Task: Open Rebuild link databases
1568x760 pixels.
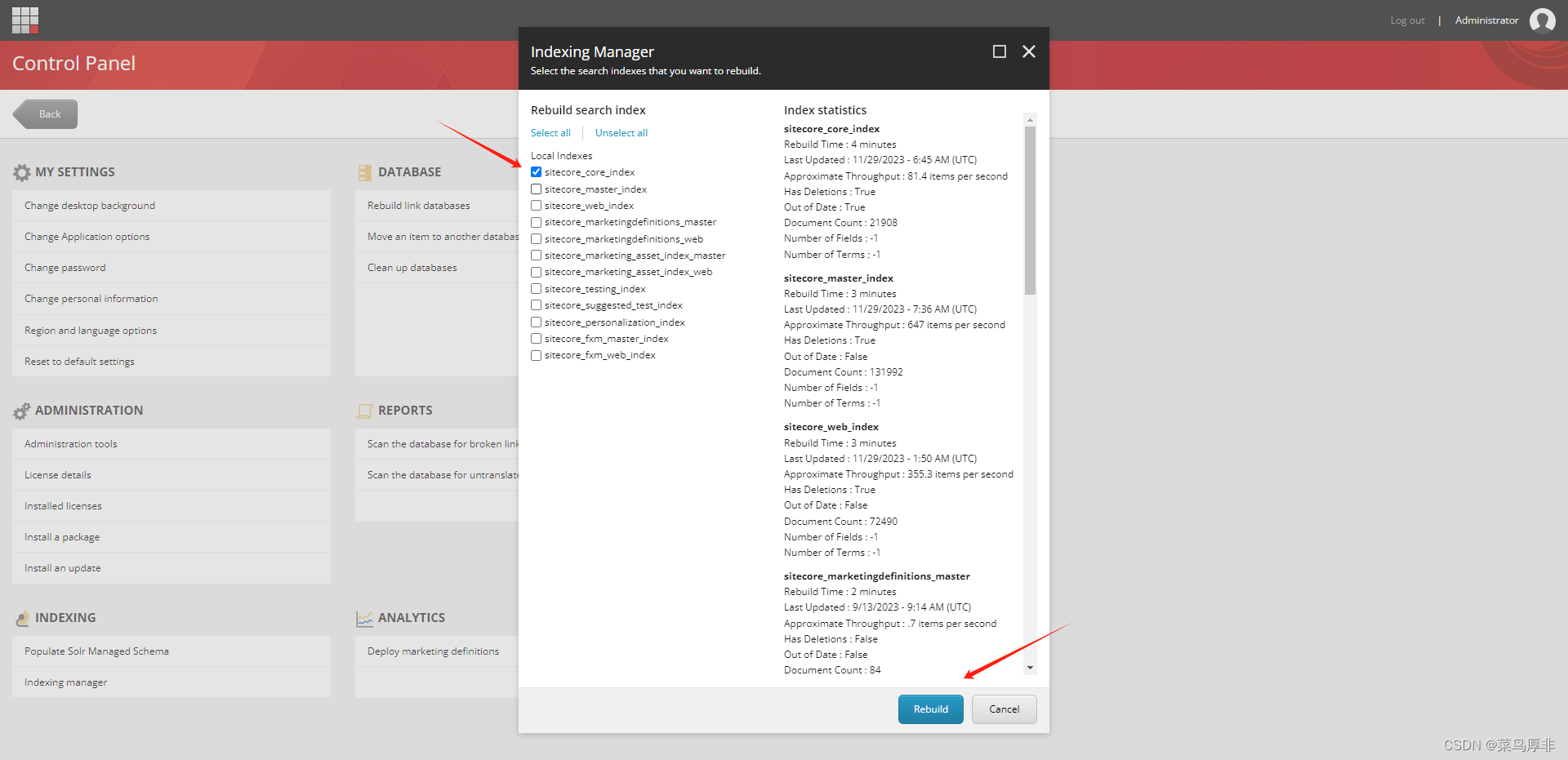Action: coord(437,206)
